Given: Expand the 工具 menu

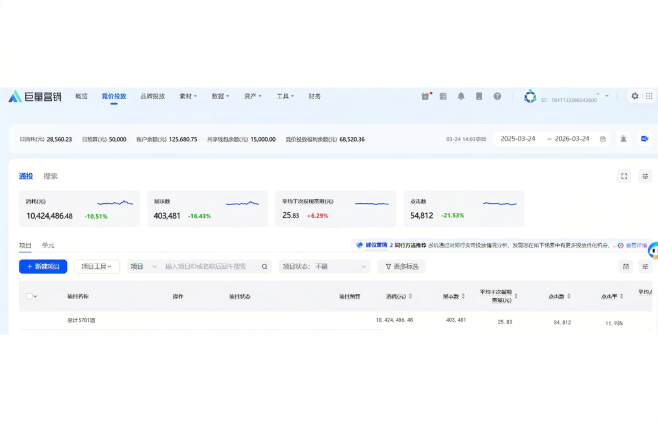Looking at the screenshot, I should click(x=285, y=96).
